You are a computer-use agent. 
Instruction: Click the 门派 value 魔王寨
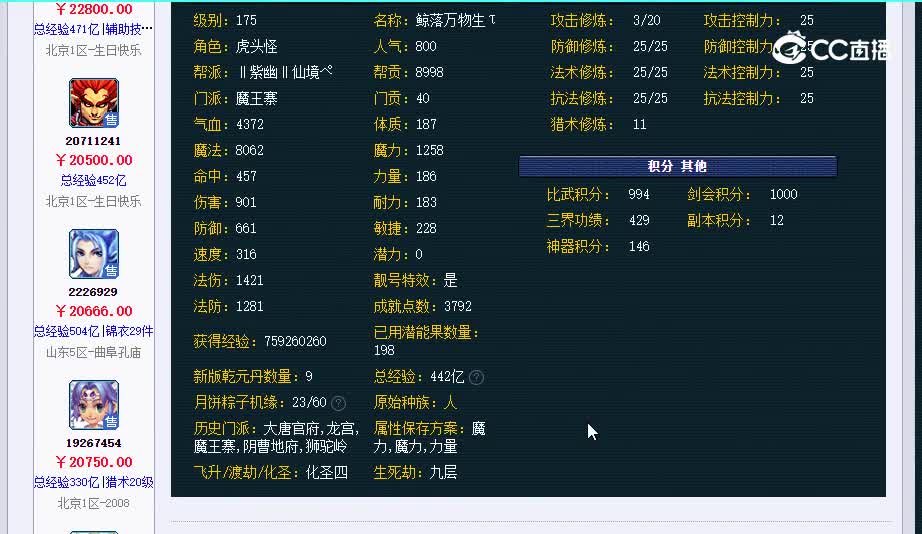pyautogui.click(x=256, y=98)
